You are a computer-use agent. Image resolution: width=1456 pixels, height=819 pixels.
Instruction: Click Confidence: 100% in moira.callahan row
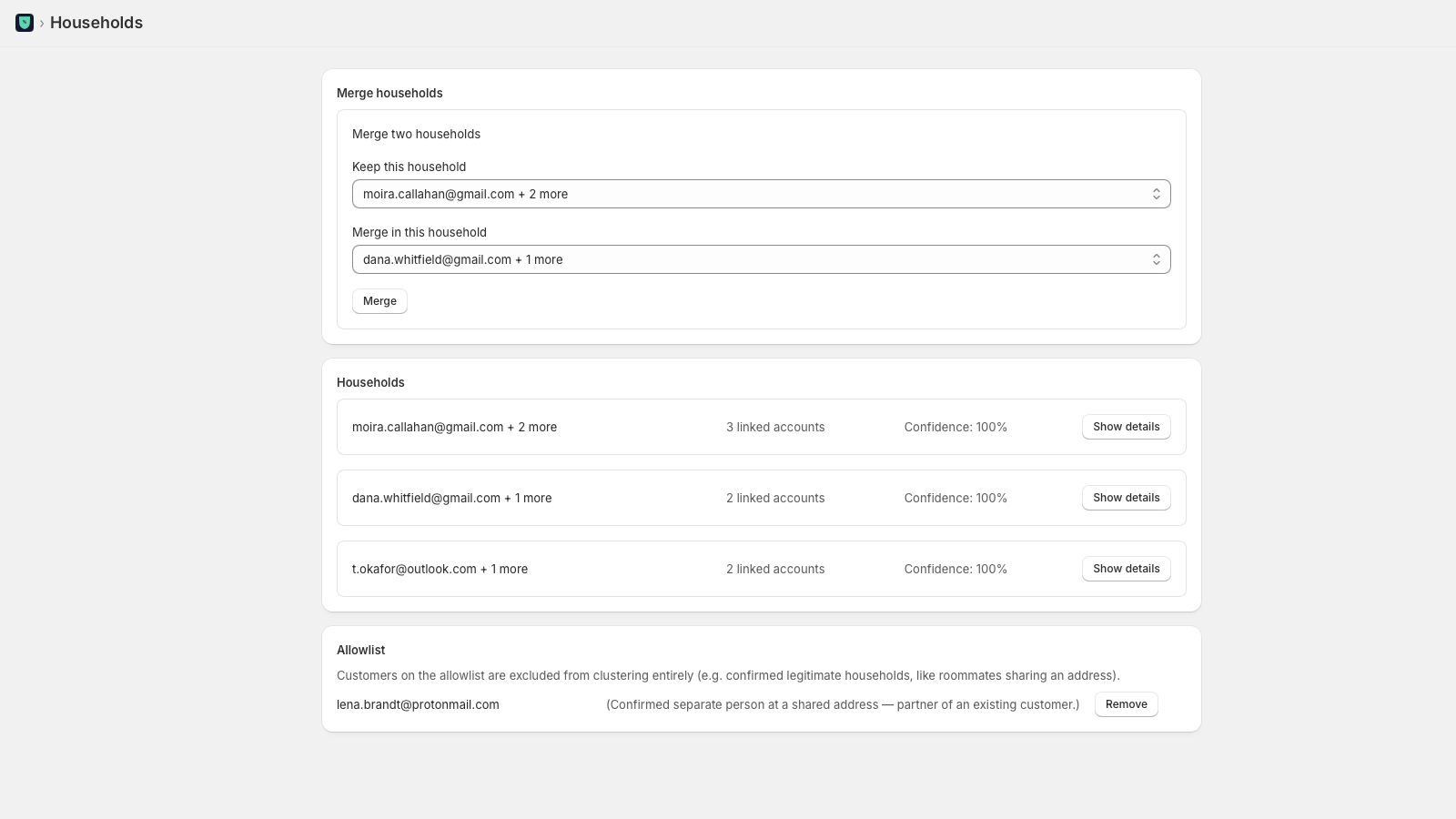955,427
